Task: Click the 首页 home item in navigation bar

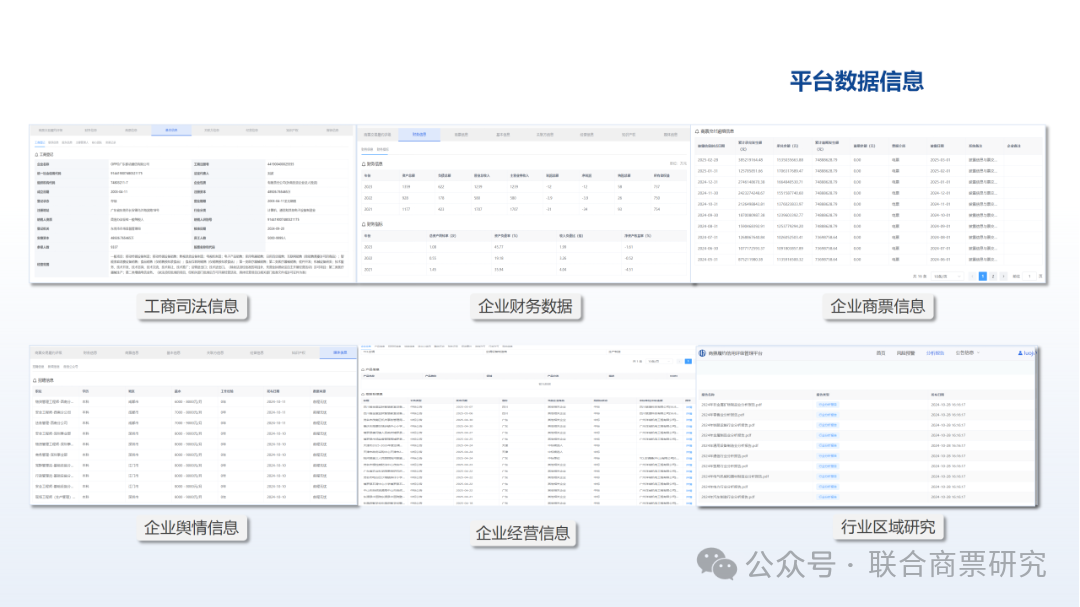Action: [880, 353]
